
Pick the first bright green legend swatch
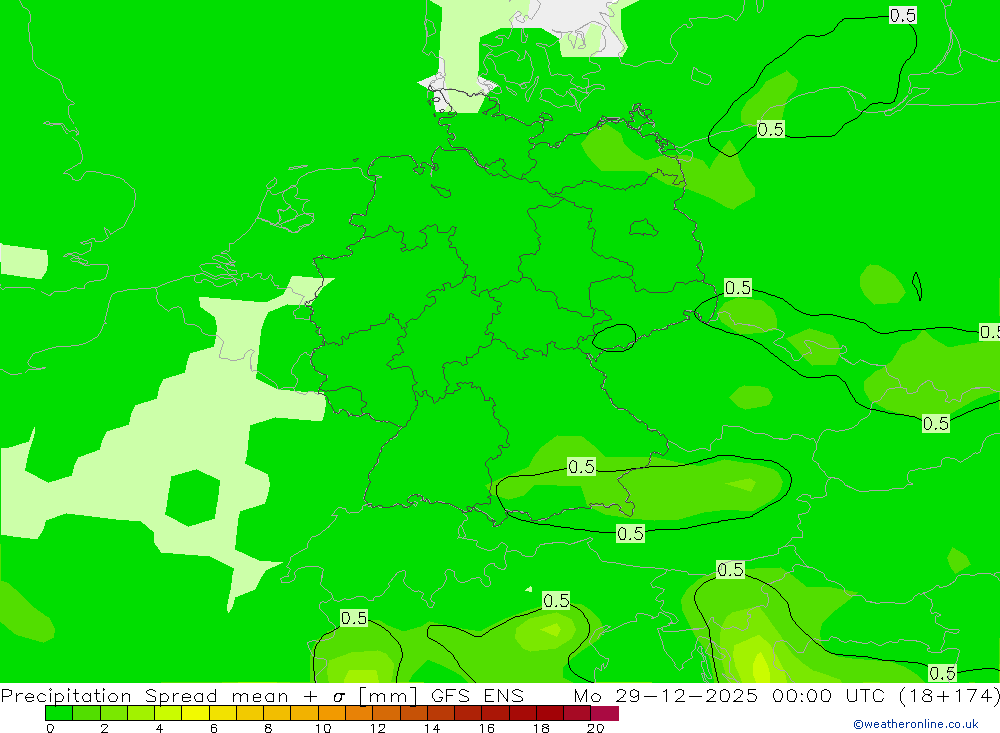click(59, 713)
